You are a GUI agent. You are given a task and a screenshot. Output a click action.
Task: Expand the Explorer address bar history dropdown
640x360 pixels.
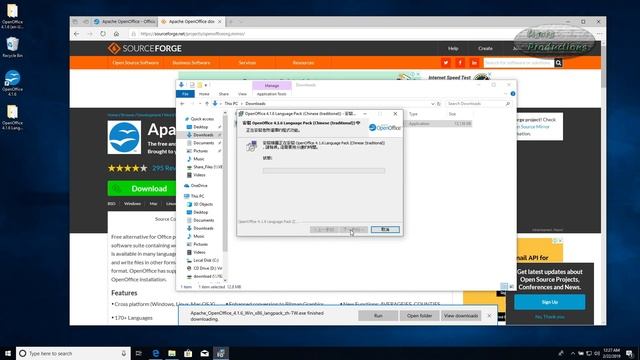tap(433, 104)
